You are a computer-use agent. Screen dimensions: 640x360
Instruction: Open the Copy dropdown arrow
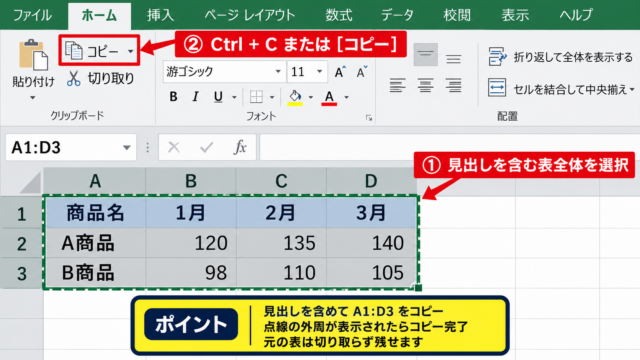[x=130, y=51]
